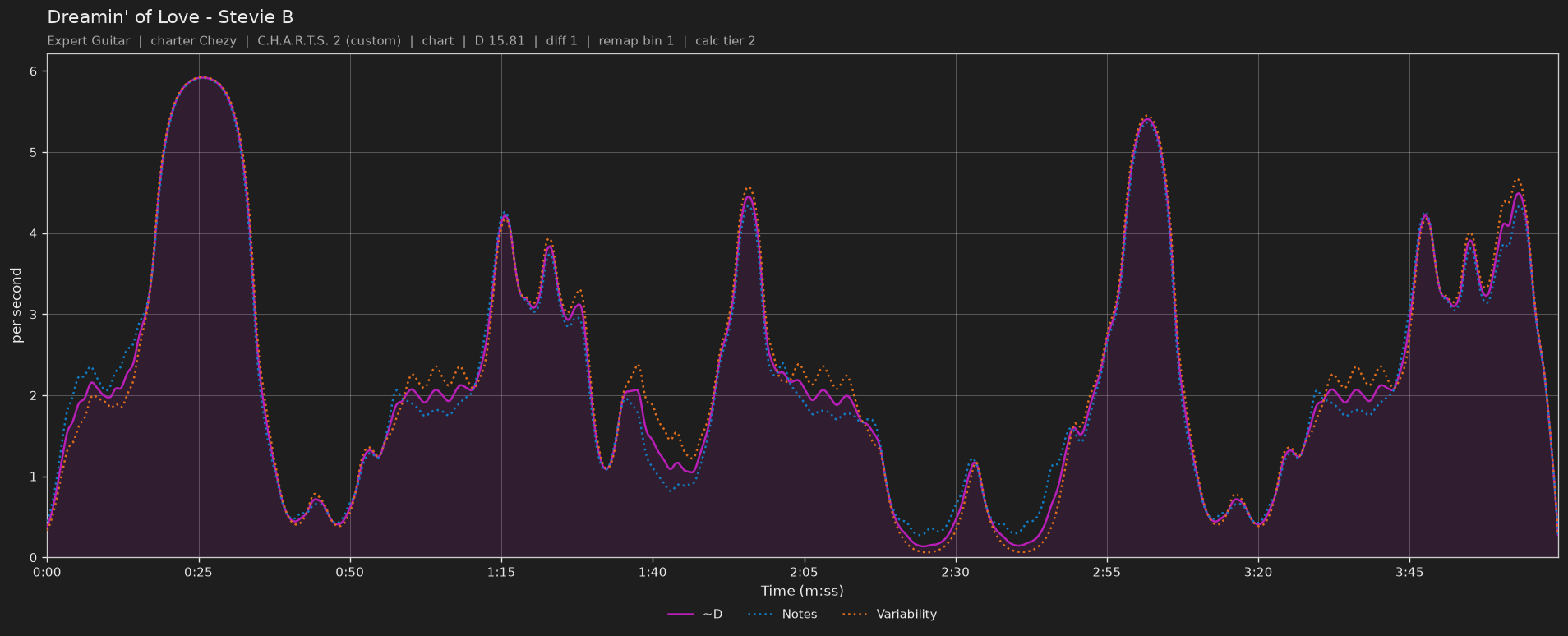Click the "~D" legend label
Screen dimensions: 1568x636
(x=713, y=615)
